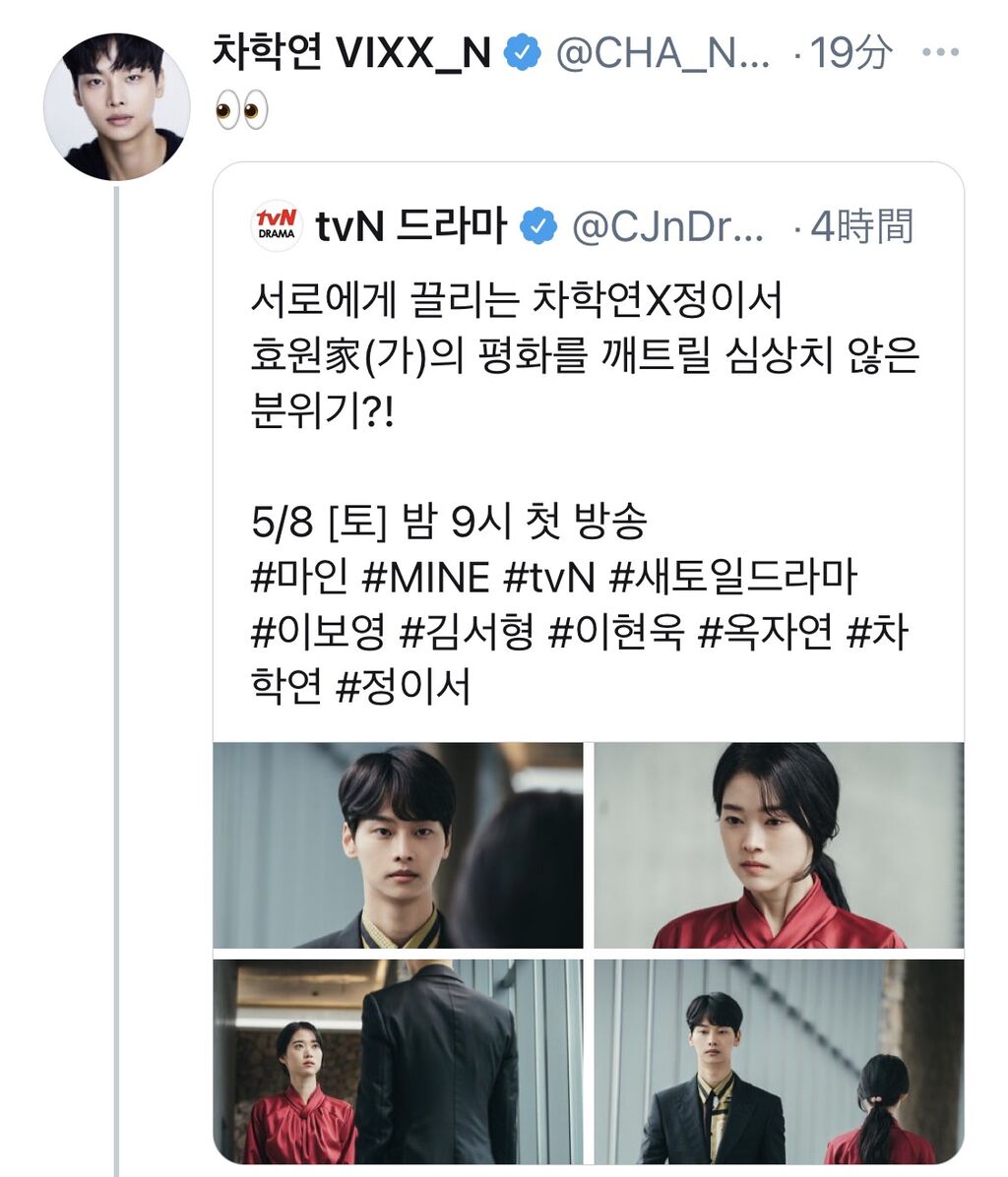Click verified badge next to 차학연 VIXX_N

click(523, 53)
